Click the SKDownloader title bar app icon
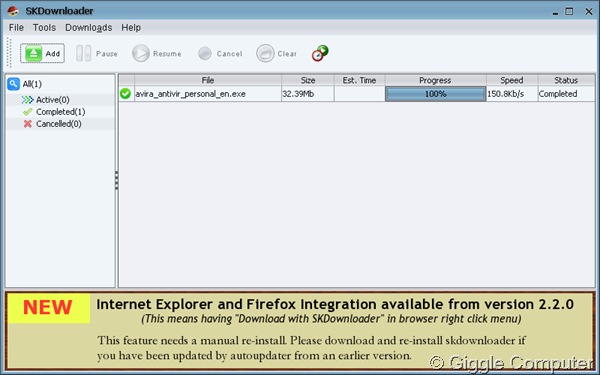The image size is (600, 375). tap(13, 11)
